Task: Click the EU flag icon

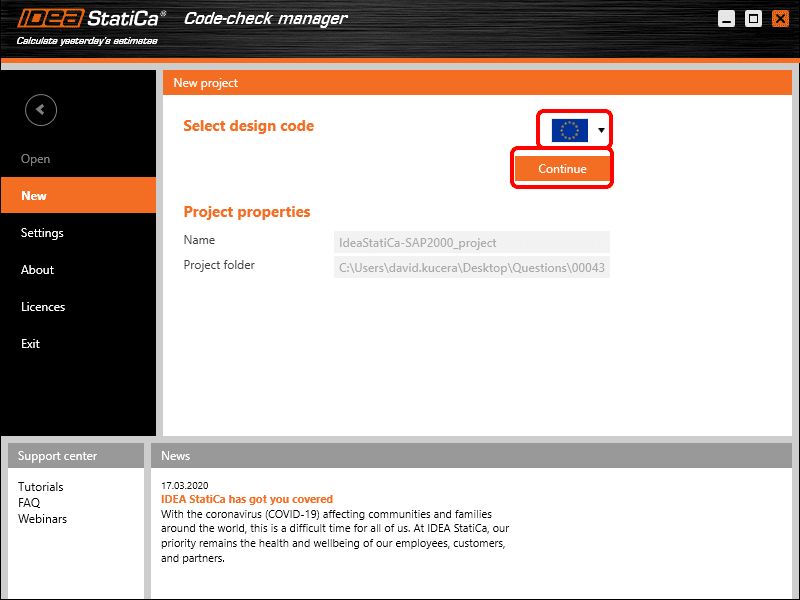Action: [x=569, y=130]
